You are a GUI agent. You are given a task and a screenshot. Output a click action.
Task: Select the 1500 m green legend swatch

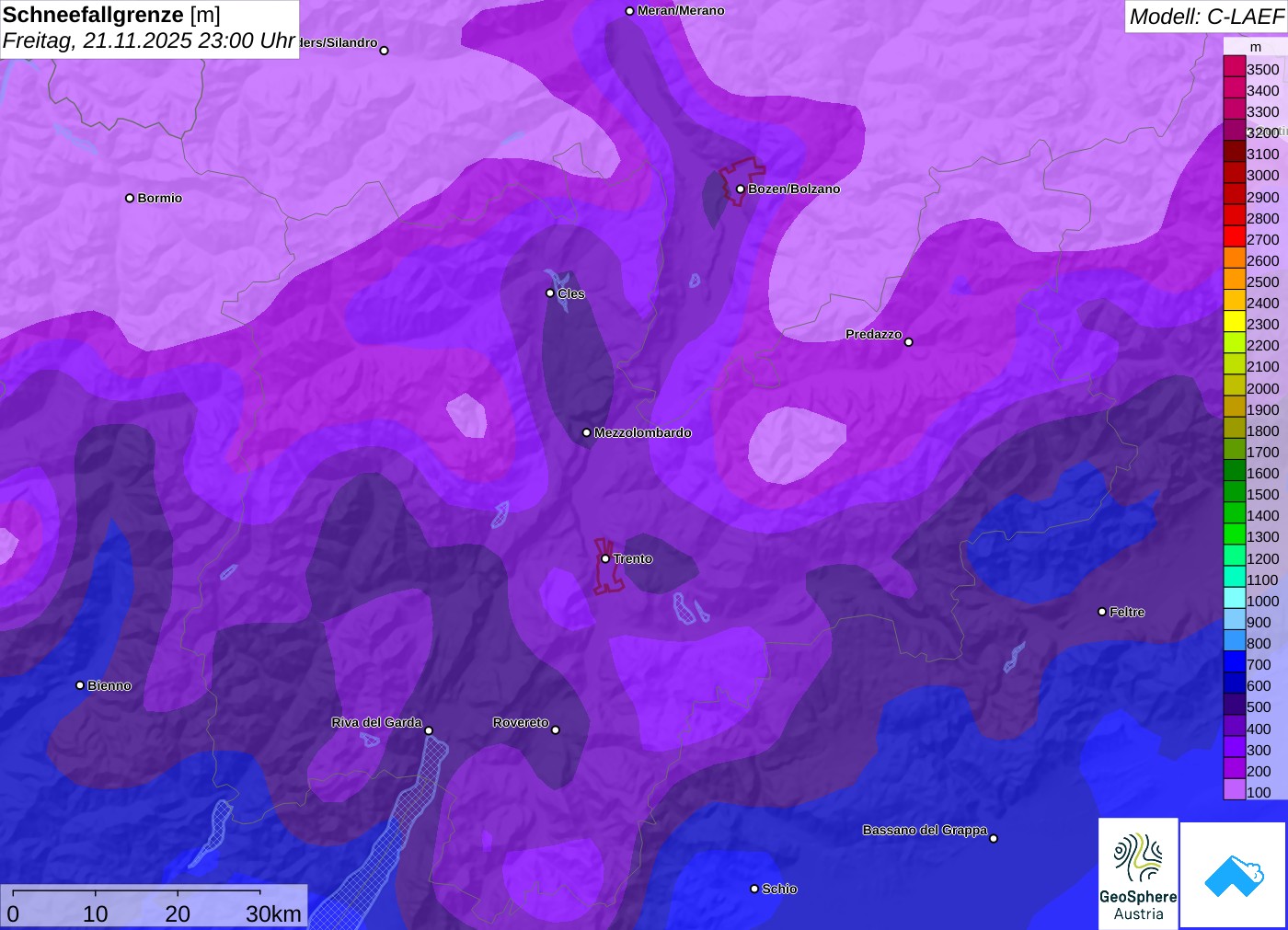click(1235, 492)
